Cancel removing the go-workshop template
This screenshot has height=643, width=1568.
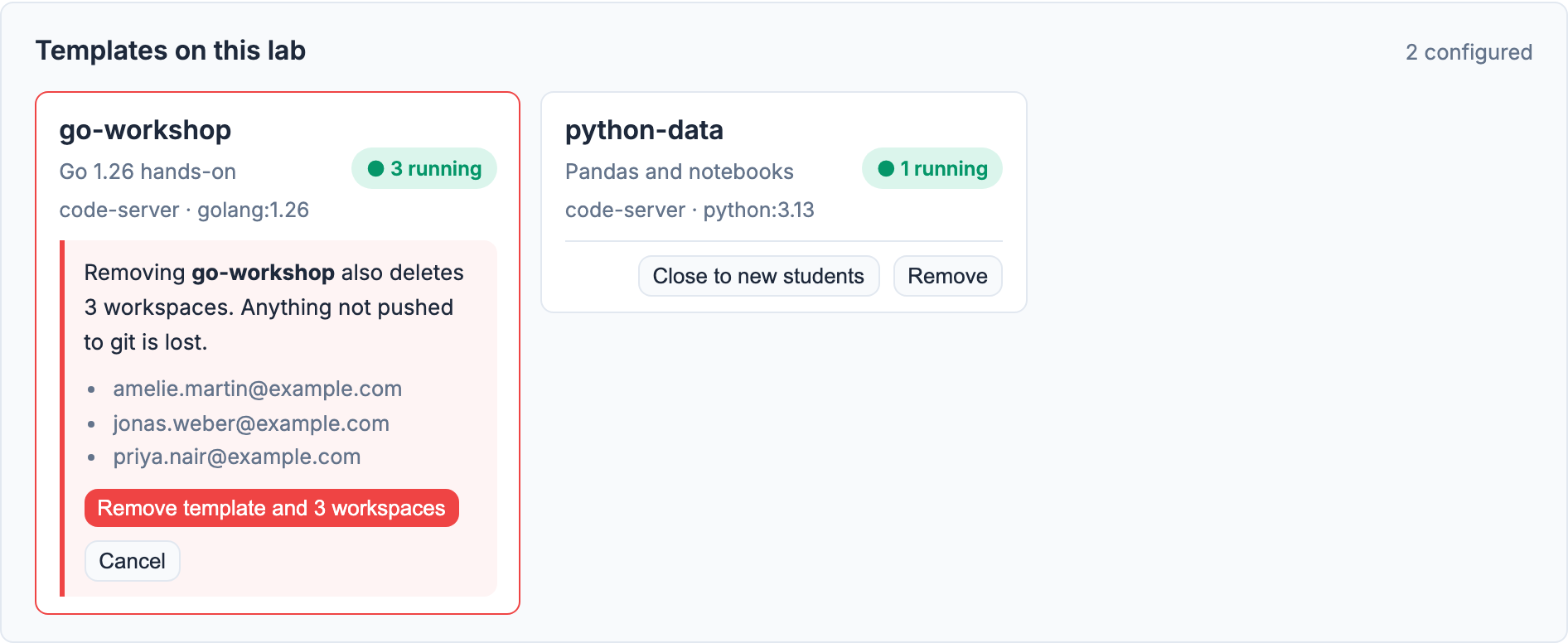coord(133,561)
